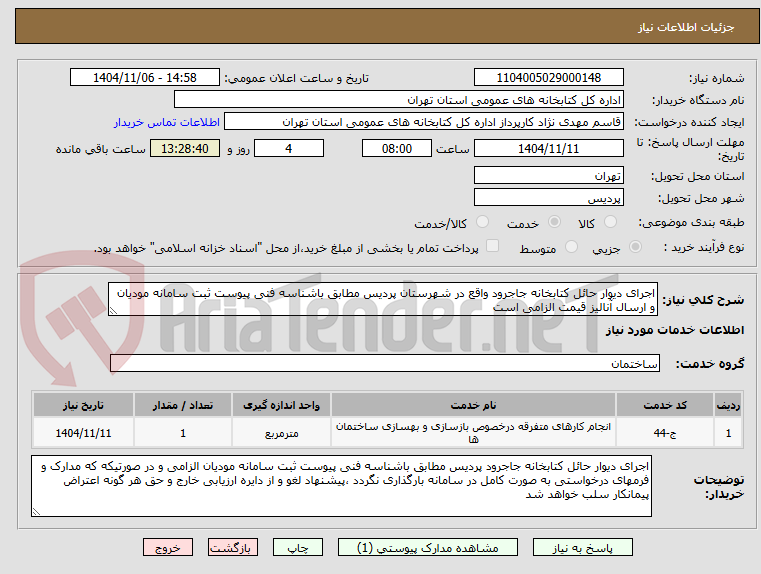This screenshot has height=574, width=761.
Task: Click the remaining time field 13:28:40
Action: (184, 148)
